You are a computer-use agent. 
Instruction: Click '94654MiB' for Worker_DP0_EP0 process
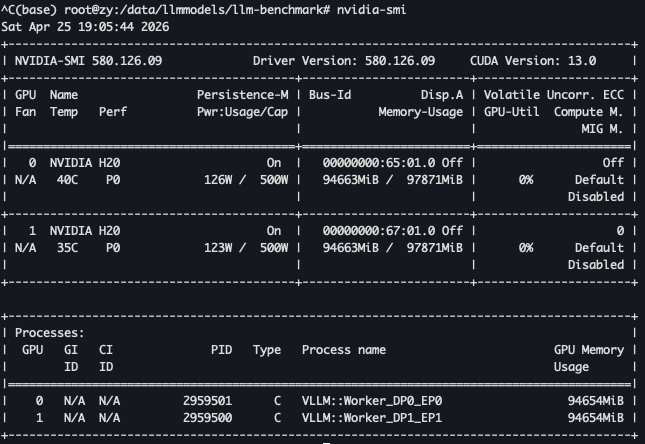pyautogui.click(x=596, y=401)
